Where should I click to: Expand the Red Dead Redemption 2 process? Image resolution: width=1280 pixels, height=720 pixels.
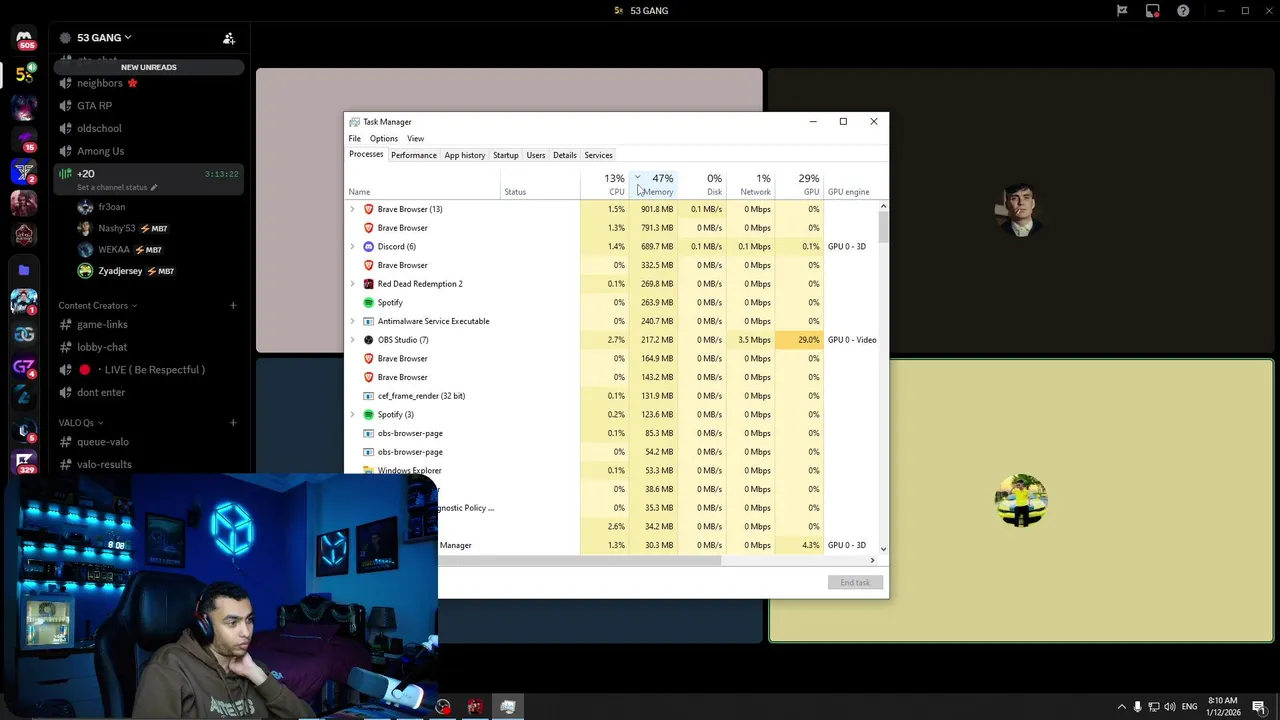(352, 284)
